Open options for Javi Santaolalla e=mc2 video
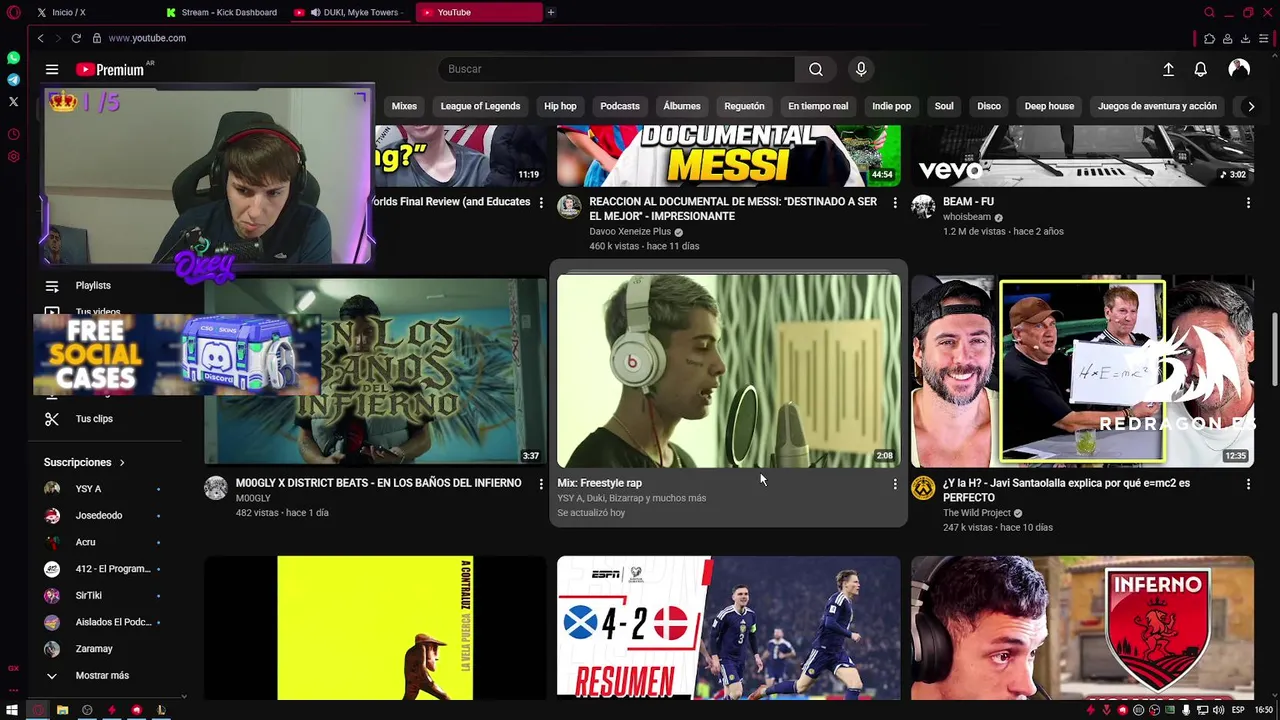The height and width of the screenshot is (720, 1280). point(1248,484)
